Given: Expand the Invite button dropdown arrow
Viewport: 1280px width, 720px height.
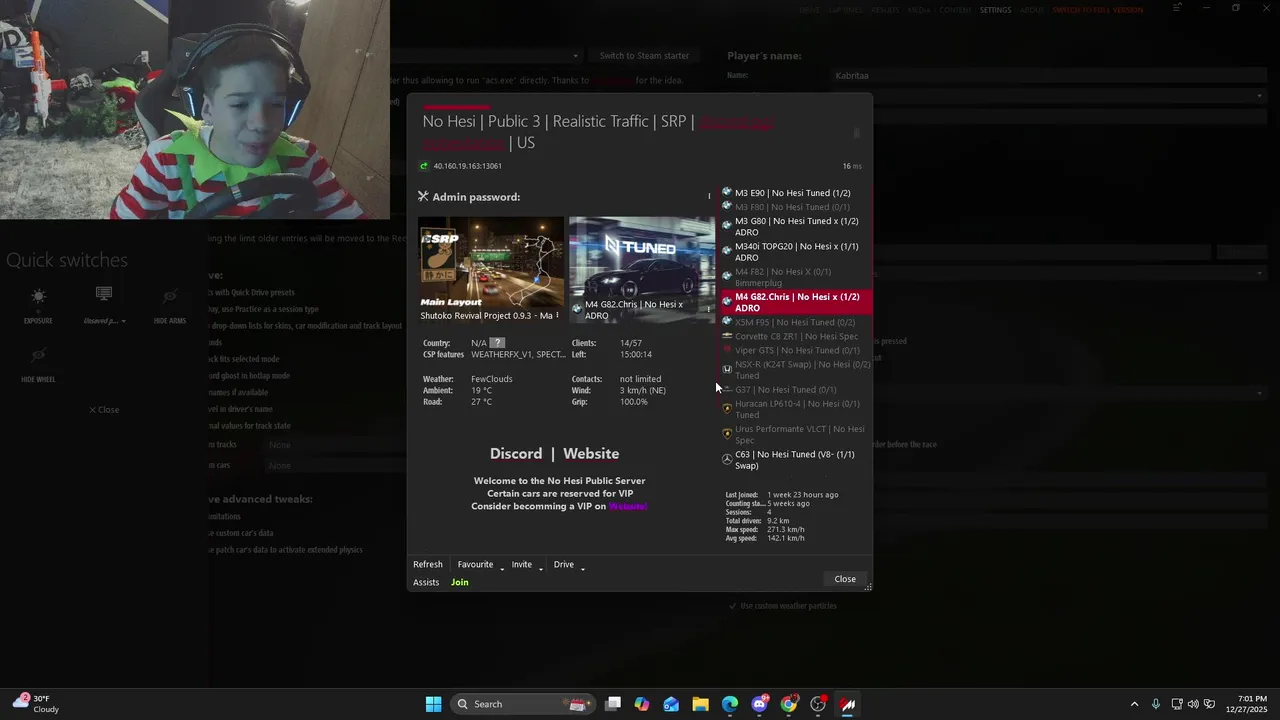Looking at the screenshot, I should [x=541, y=567].
